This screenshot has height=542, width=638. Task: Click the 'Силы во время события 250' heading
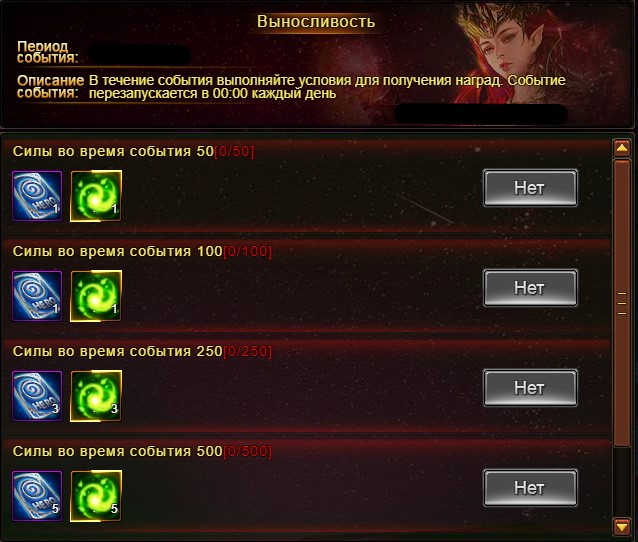click(x=118, y=351)
